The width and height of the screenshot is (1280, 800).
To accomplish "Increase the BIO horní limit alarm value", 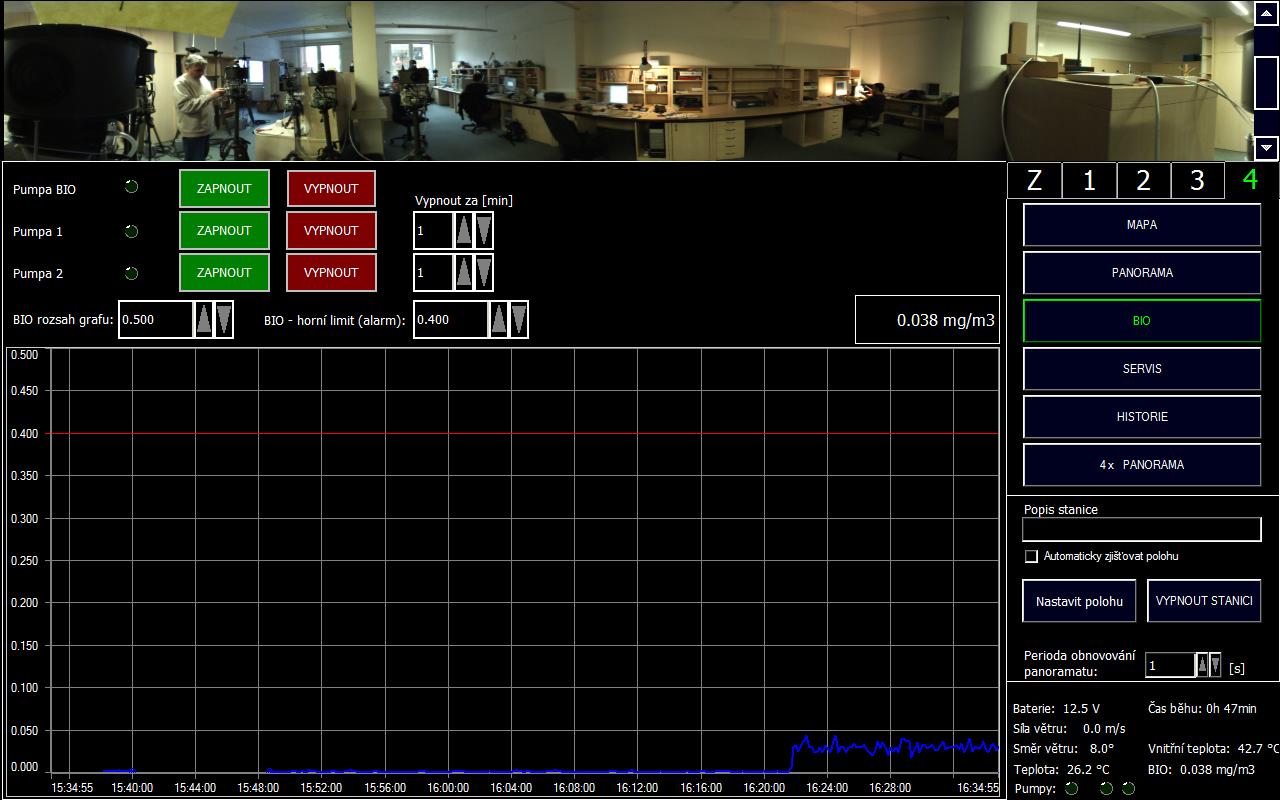I will 499,320.
